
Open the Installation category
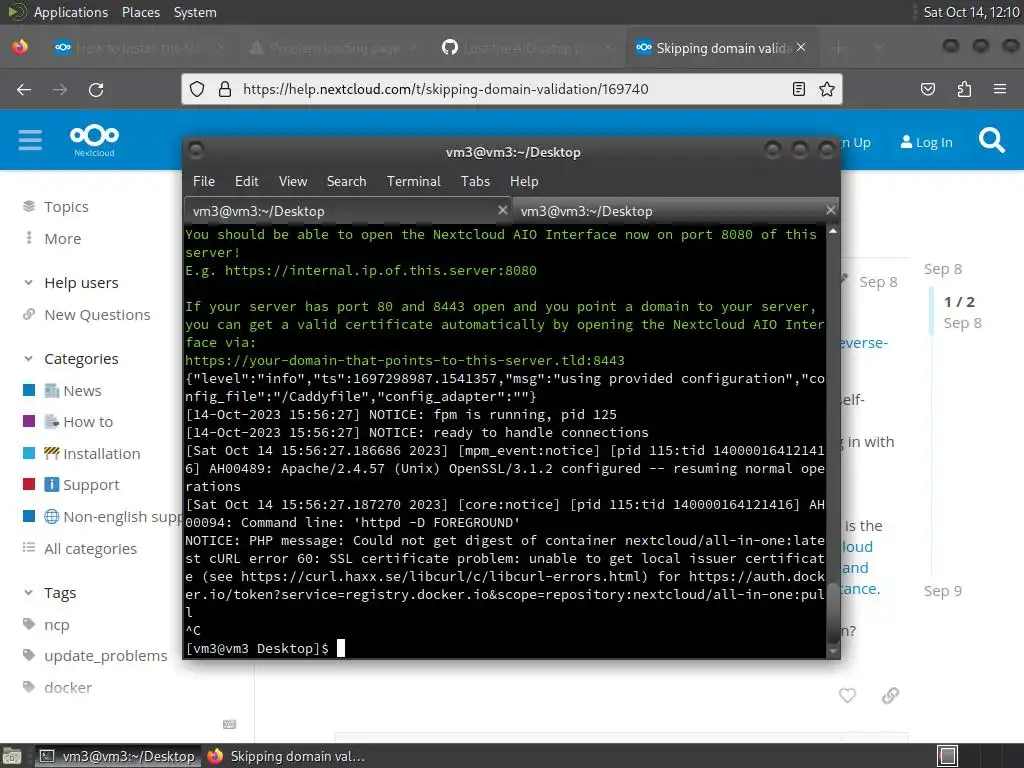(101, 454)
